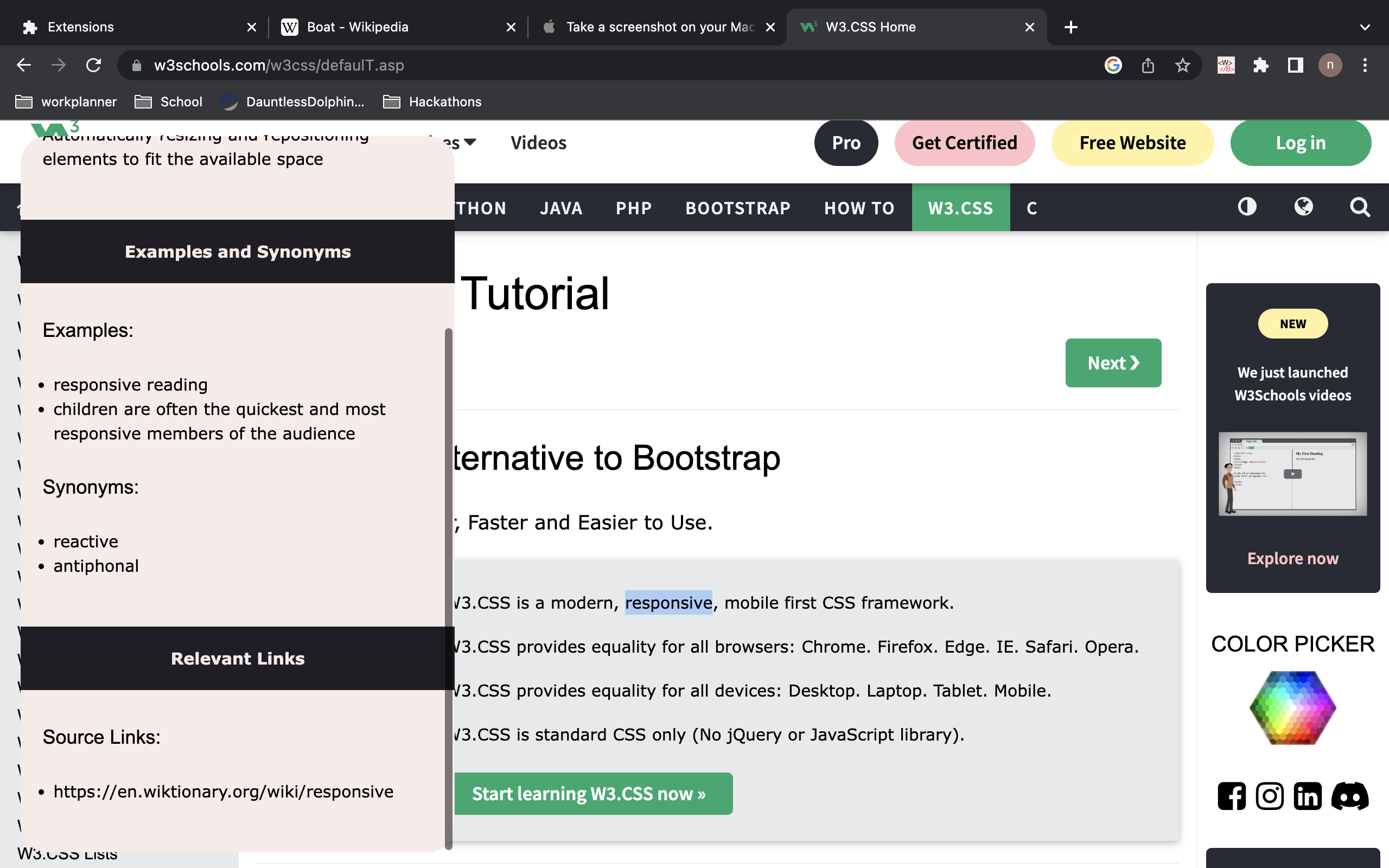Open the W/B extension icon
Screen dimensions: 1389x868
1226,65
